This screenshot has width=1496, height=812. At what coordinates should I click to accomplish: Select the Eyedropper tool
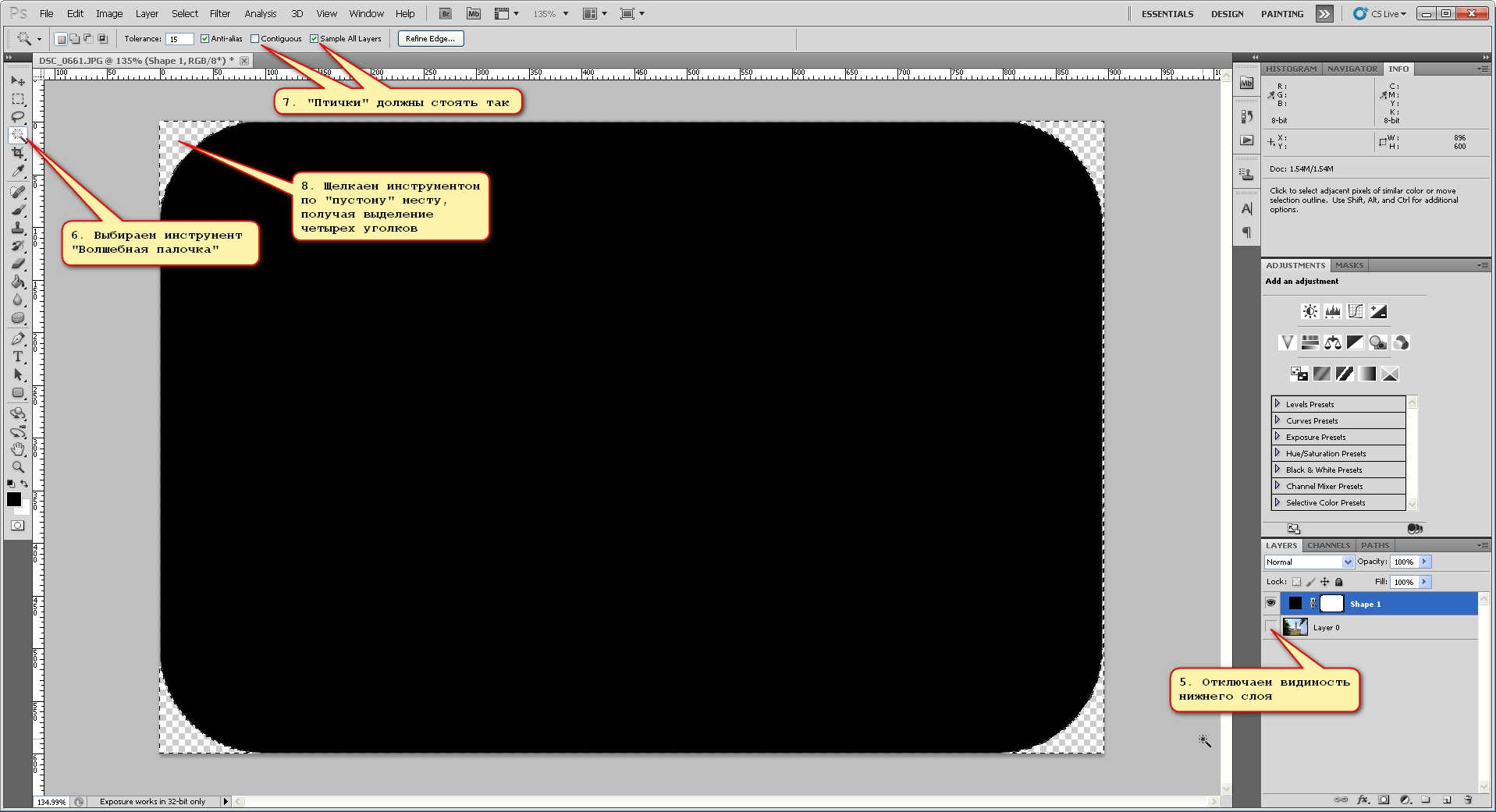coord(18,172)
